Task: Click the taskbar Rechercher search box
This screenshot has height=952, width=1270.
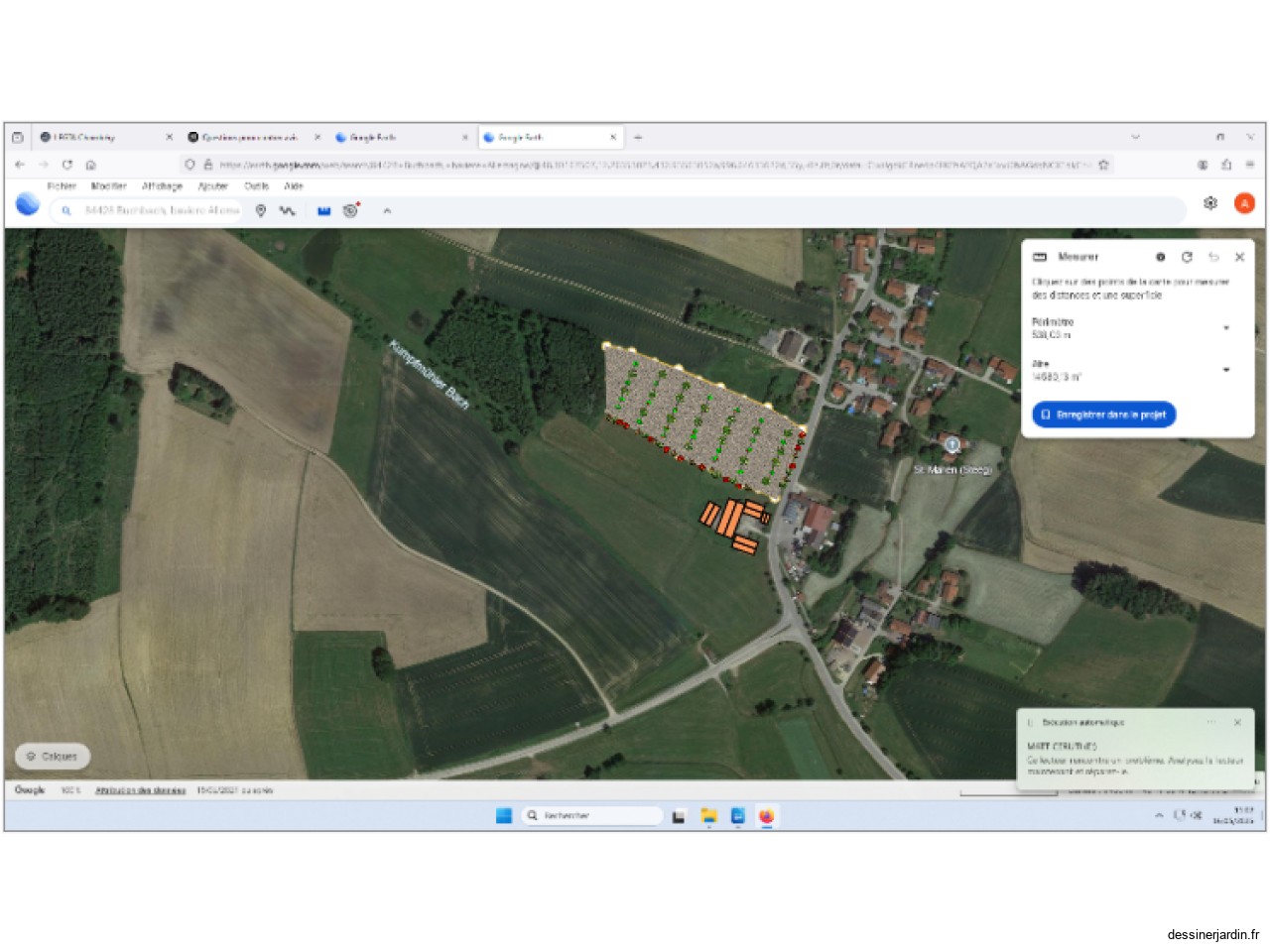Action: tap(592, 815)
